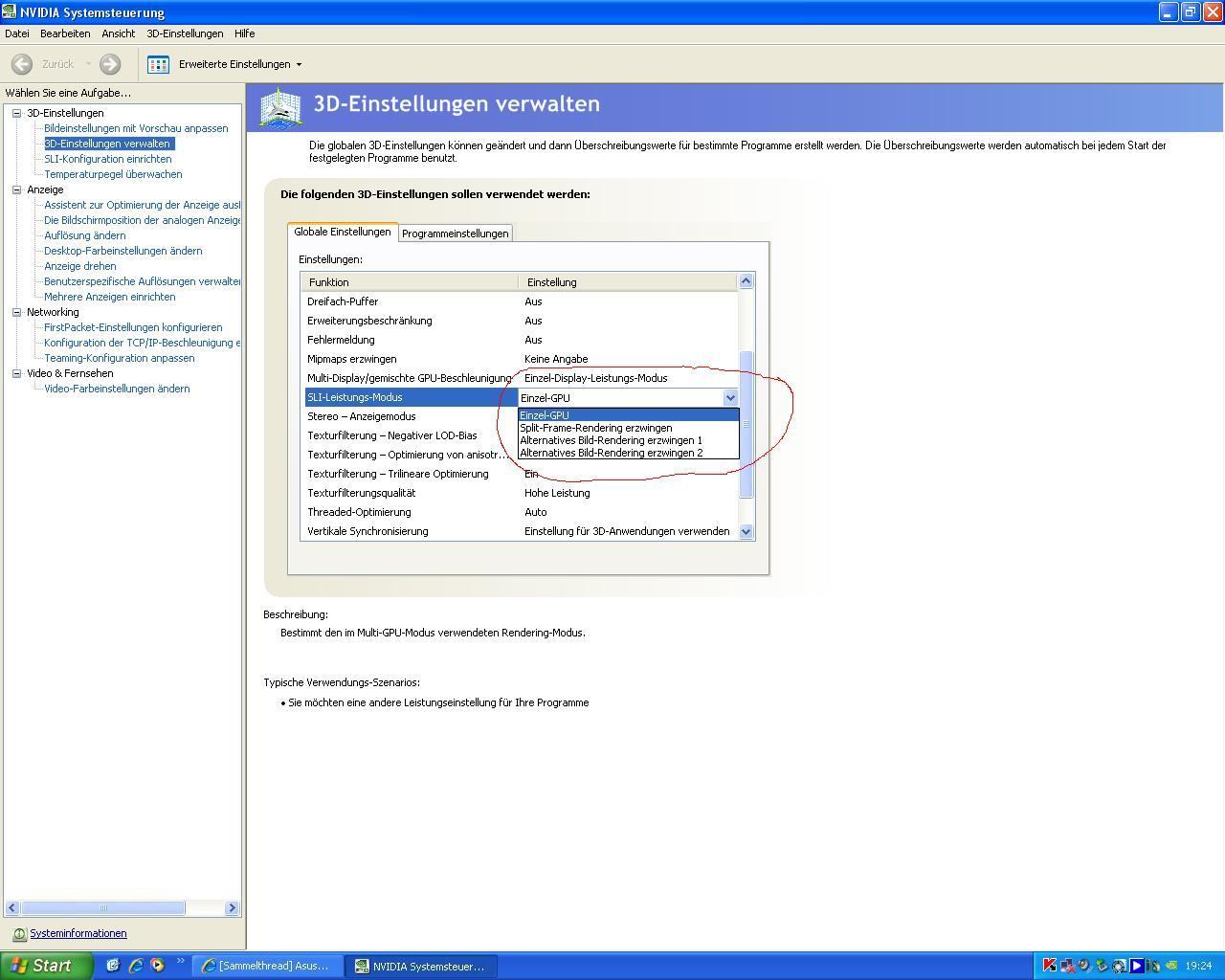The image size is (1225, 980).
Task: Select the Dreifach-Puffer setting row
Action: click(x=520, y=301)
